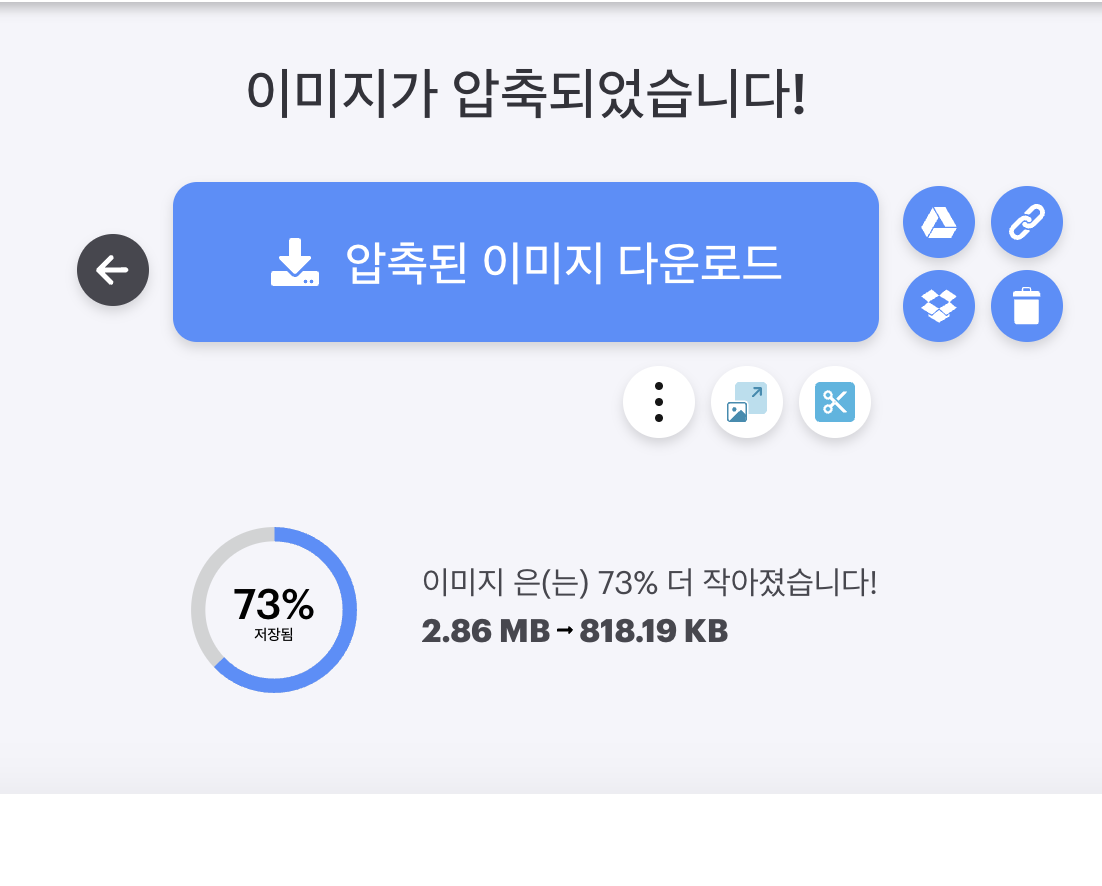Expand extra actions with the vertical ellipsis
The height and width of the screenshot is (886, 1102).
pos(658,401)
